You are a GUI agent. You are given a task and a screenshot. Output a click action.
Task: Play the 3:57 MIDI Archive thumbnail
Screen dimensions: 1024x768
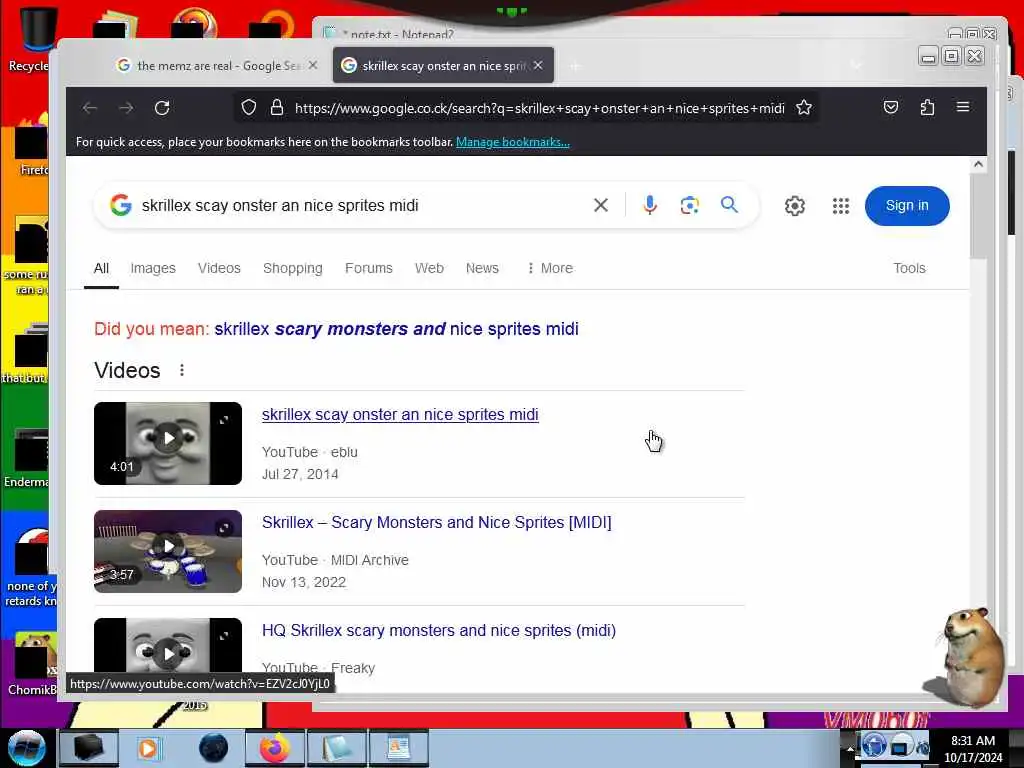pyautogui.click(x=168, y=551)
